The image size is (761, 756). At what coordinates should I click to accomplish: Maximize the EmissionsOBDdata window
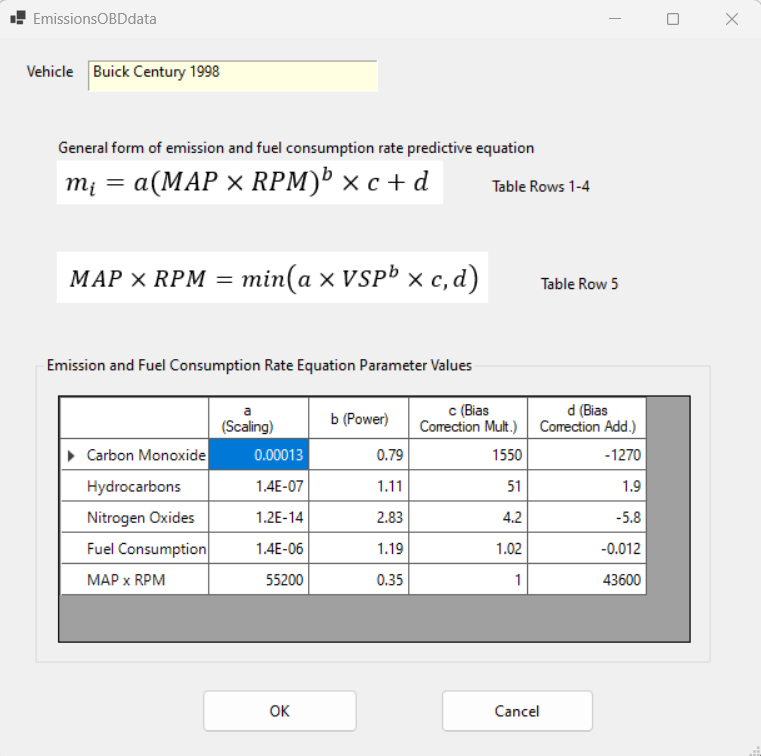[673, 19]
